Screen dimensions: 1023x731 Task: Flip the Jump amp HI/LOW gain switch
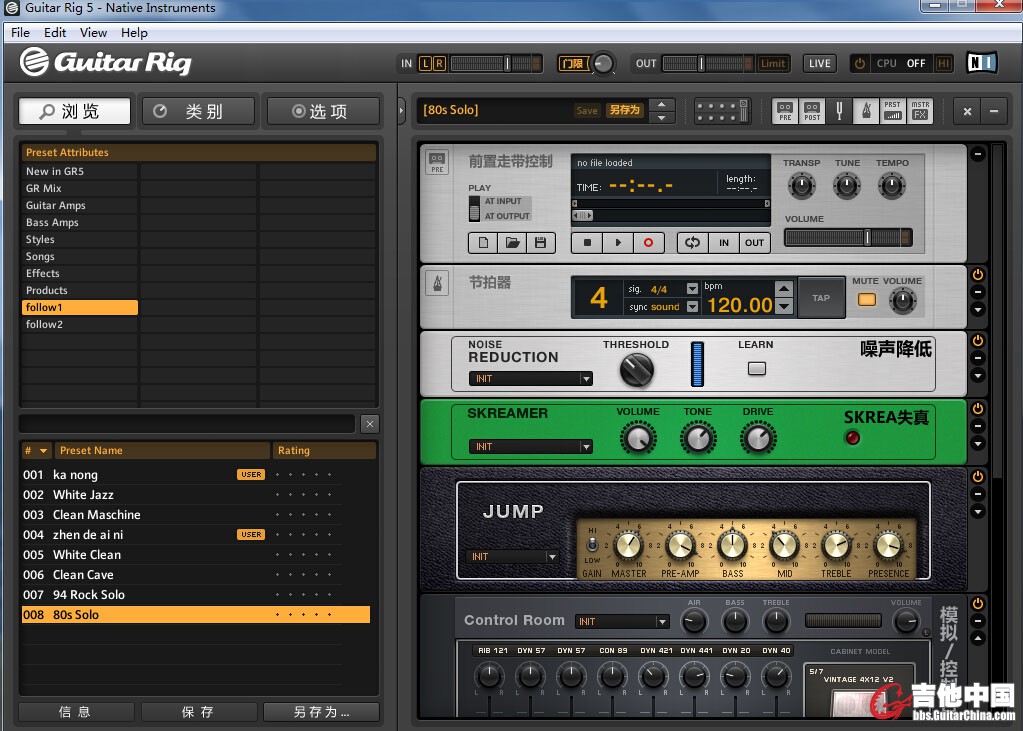(x=592, y=544)
